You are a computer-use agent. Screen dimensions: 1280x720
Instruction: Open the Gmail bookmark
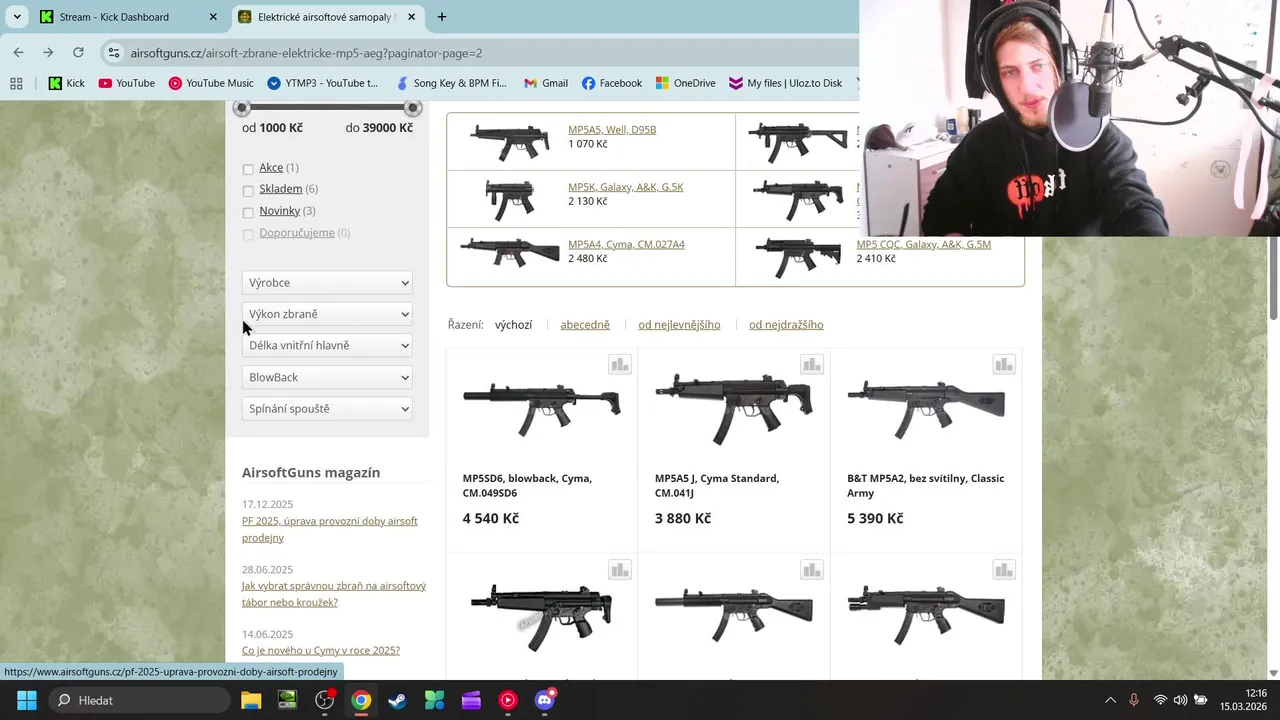[x=545, y=83]
